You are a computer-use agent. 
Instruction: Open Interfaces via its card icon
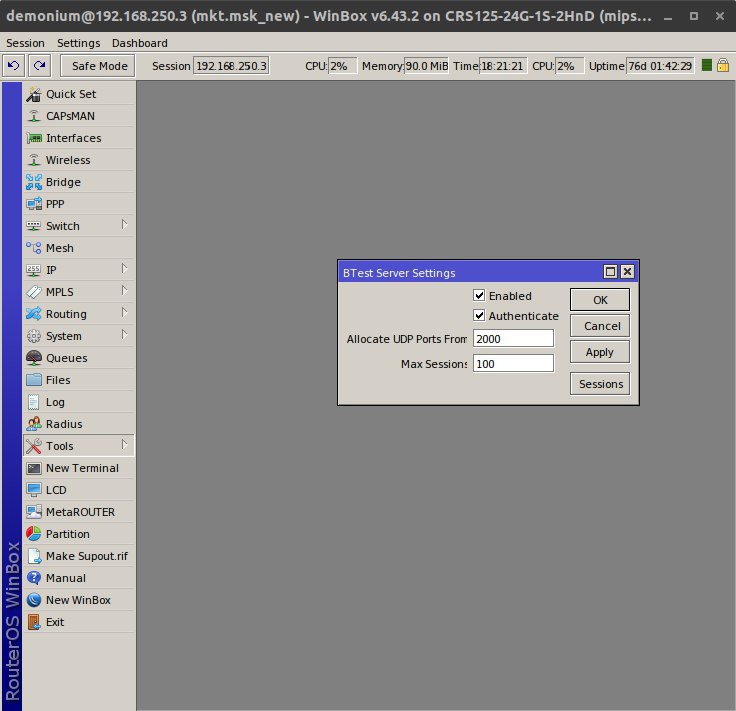tap(34, 138)
